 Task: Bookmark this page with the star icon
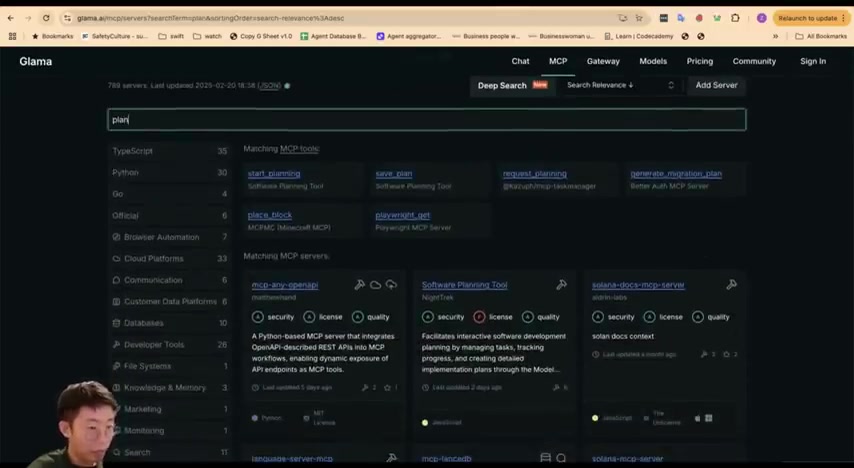(x=639, y=18)
